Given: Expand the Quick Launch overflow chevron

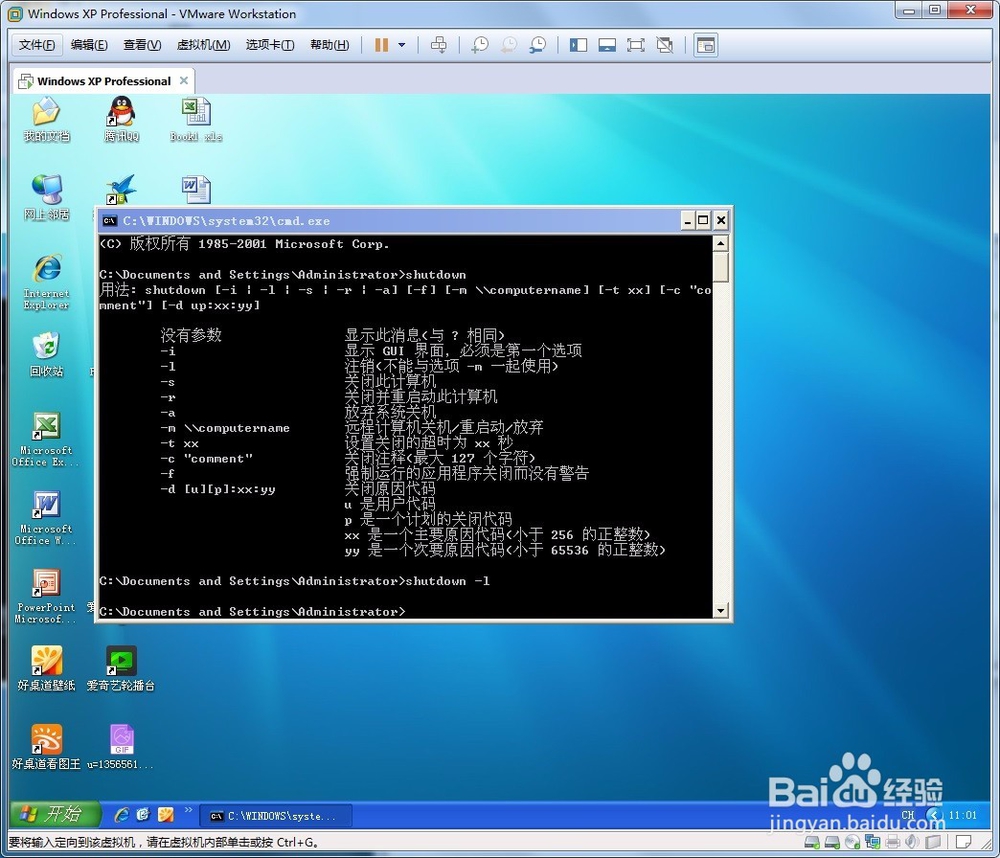Looking at the screenshot, I should 188,810.
